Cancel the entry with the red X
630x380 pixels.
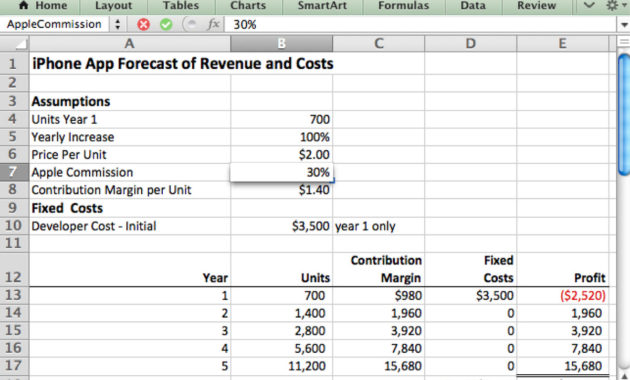(143, 25)
